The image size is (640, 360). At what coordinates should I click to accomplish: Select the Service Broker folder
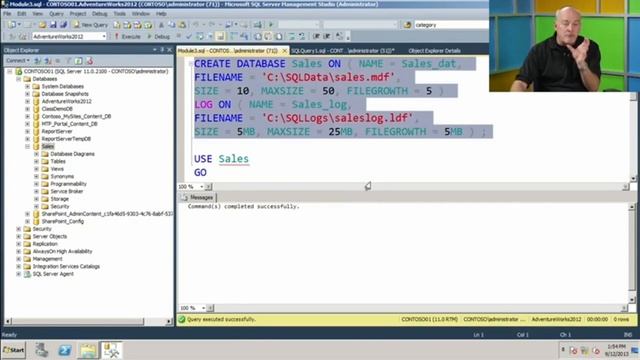tap(67, 191)
